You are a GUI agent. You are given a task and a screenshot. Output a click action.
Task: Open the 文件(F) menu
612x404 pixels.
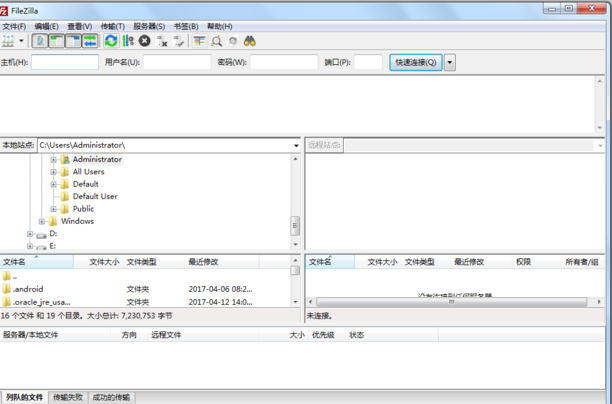tap(14, 26)
